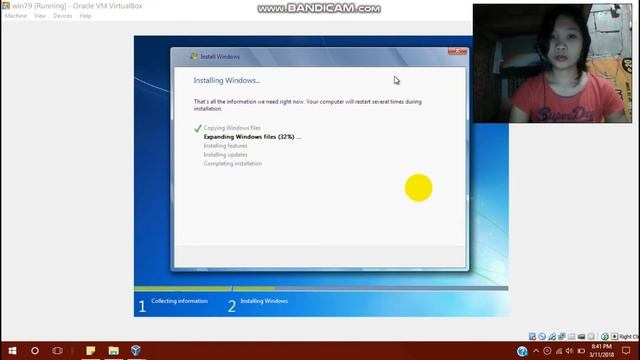Click the VirtualBox hard disk activity indicator
This screenshot has height=360, width=640.
click(x=532, y=336)
